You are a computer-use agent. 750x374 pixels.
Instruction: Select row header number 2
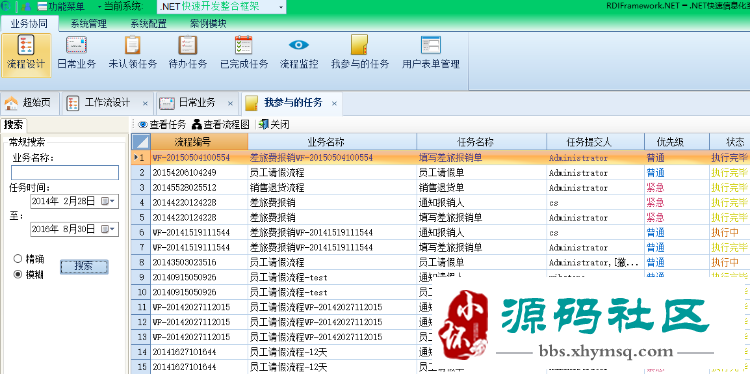click(141, 173)
